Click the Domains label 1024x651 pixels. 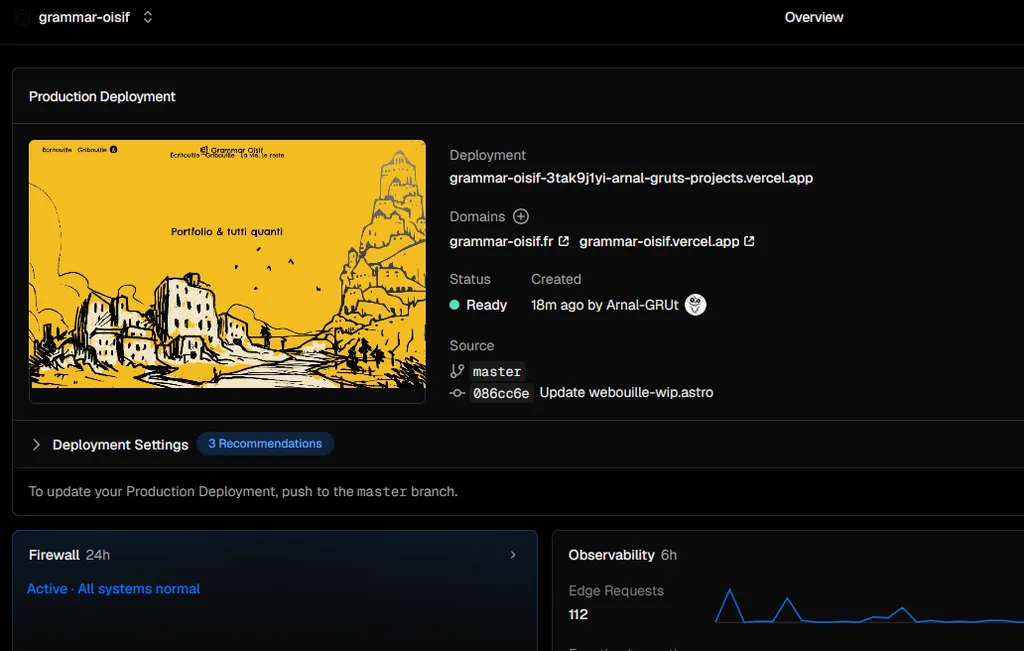(x=477, y=216)
